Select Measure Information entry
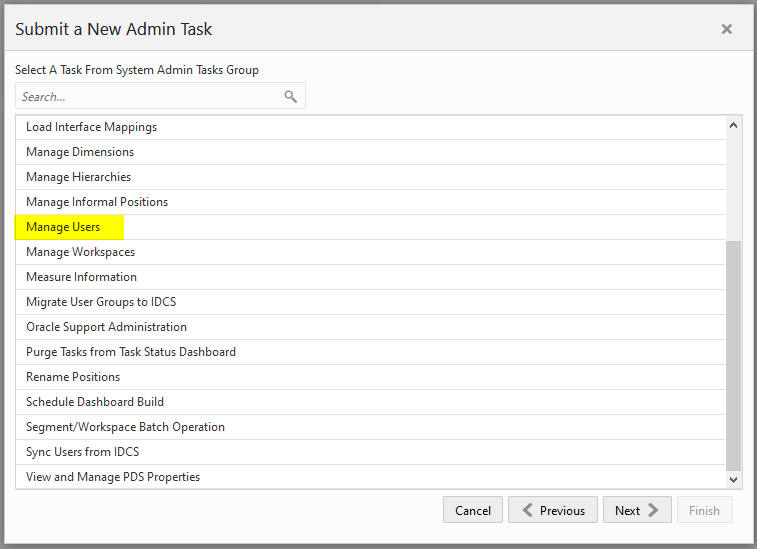757x549 pixels. point(371,277)
